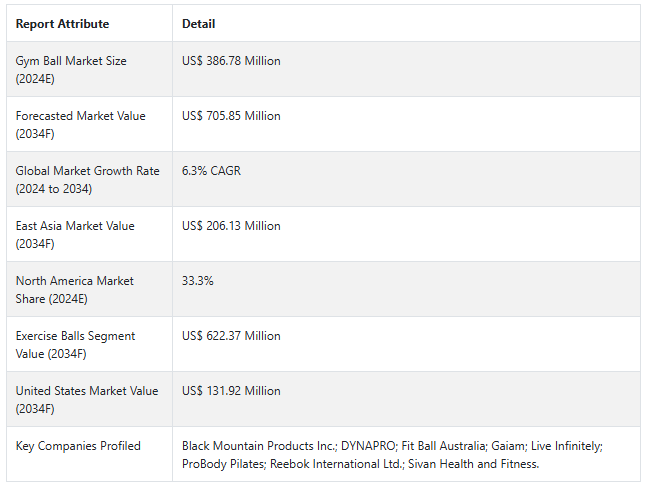Select the Gym Ball Market Size cell
The height and width of the screenshot is (484, 646).
pos(71,69)
